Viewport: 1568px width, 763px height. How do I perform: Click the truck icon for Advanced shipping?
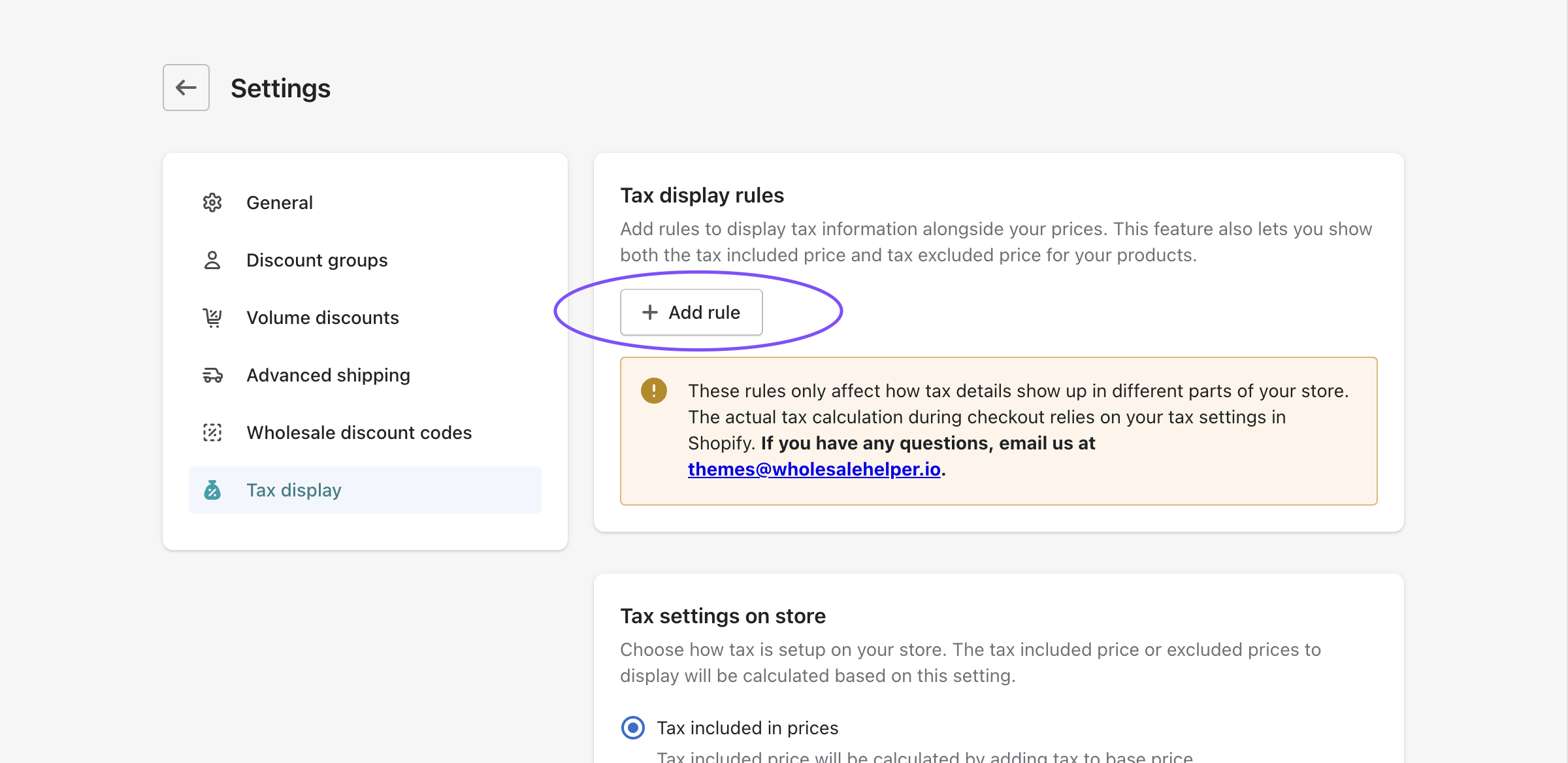coord(212,375)
